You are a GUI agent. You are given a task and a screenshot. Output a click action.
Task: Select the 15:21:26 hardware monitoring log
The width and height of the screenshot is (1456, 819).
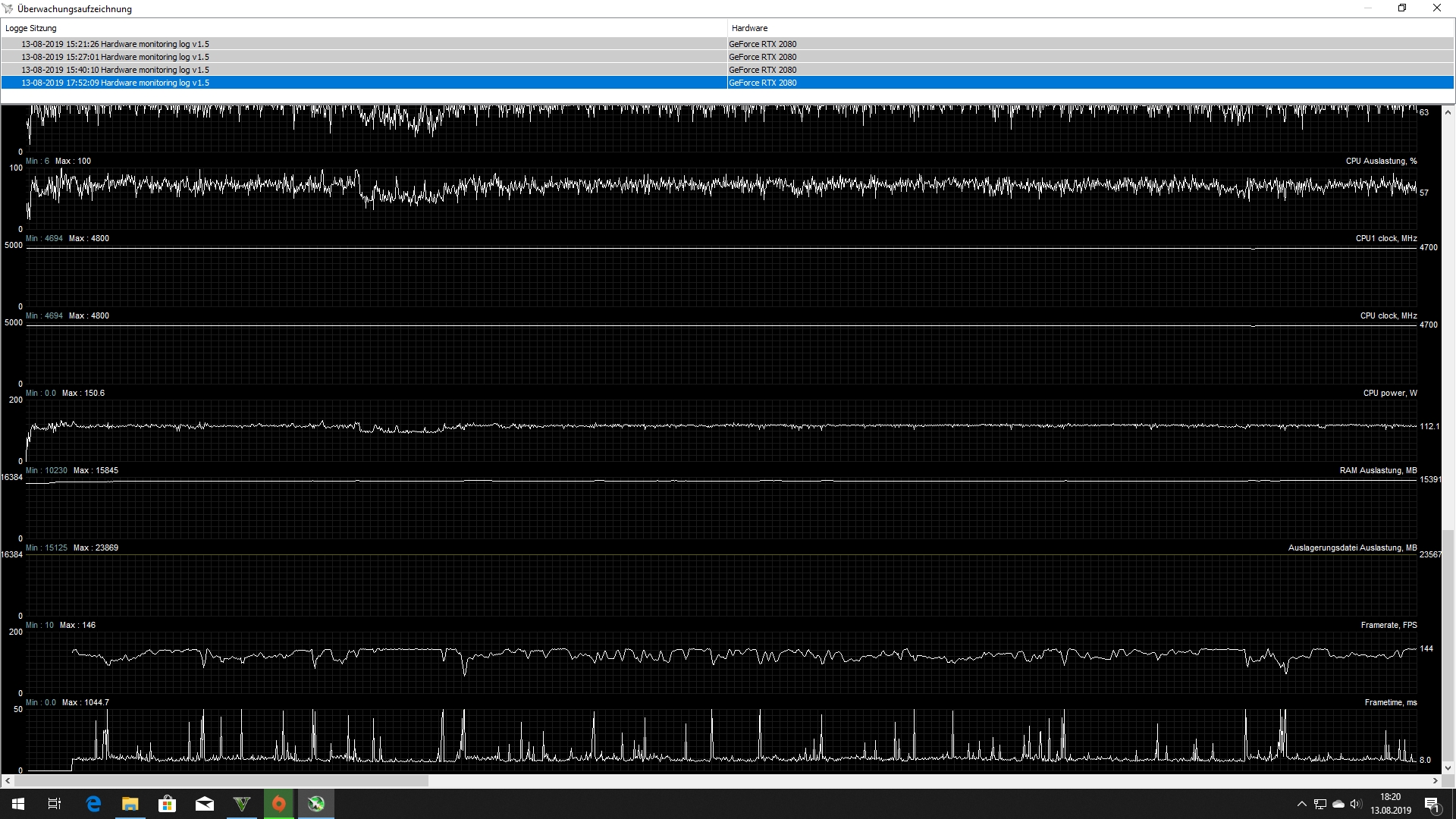click(115, 44)
